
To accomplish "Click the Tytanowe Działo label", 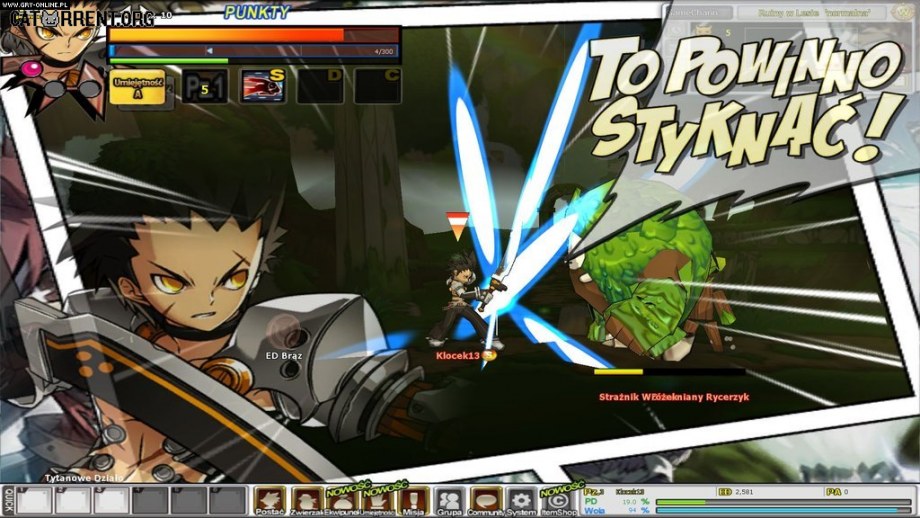I will [x=84, y=478].
